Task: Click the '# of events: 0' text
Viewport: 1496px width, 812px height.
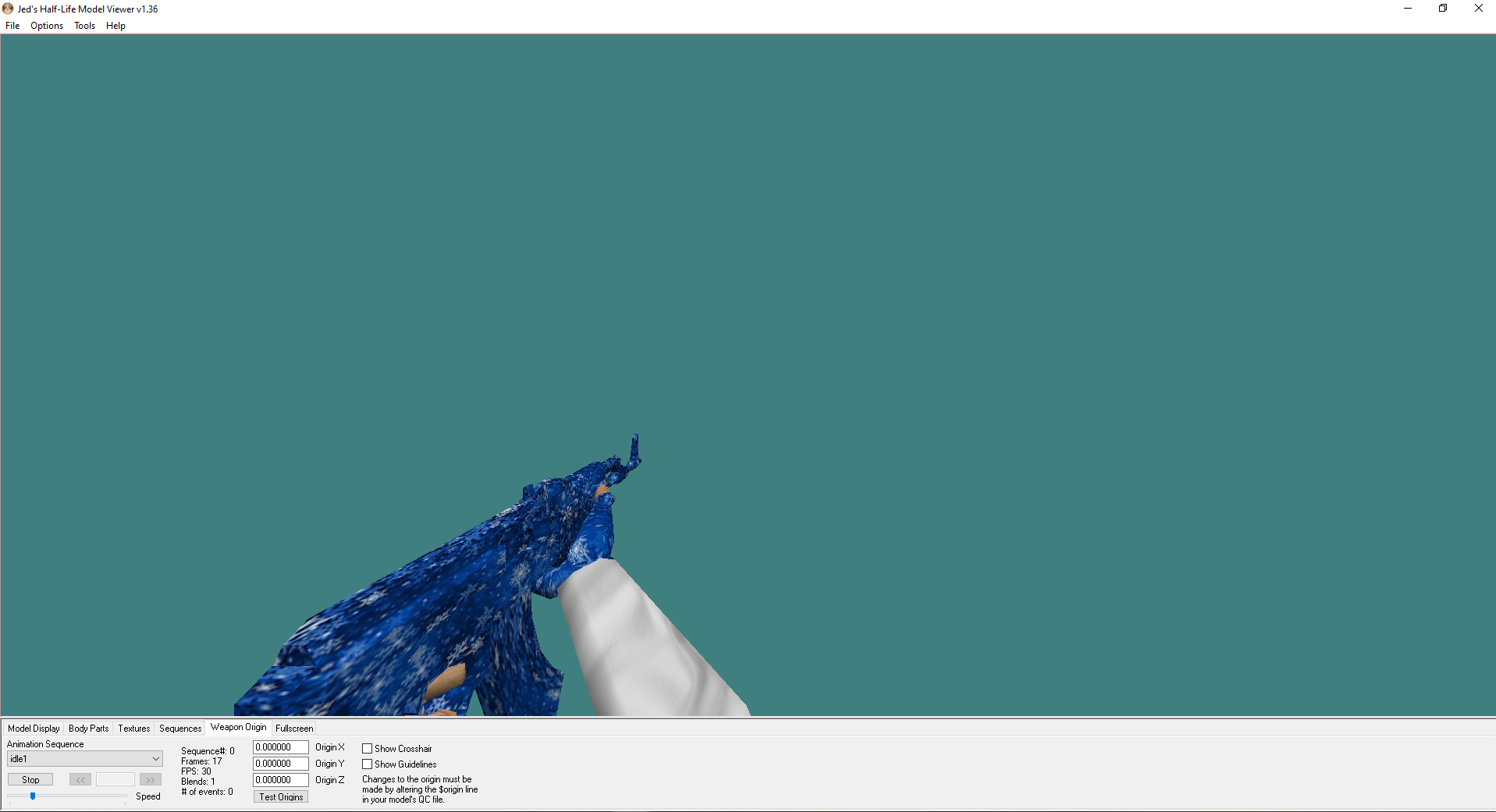Action: pyautogui.click(x=207, y=792)
